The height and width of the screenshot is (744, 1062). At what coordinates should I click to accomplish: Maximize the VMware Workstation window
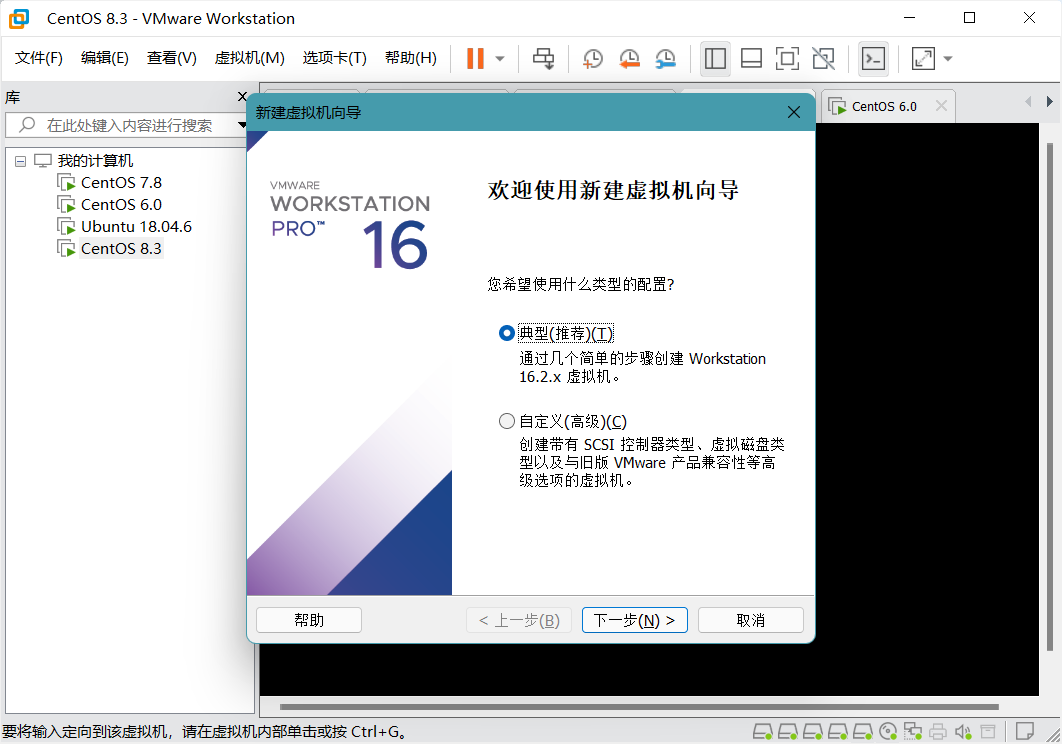(969, 18)
